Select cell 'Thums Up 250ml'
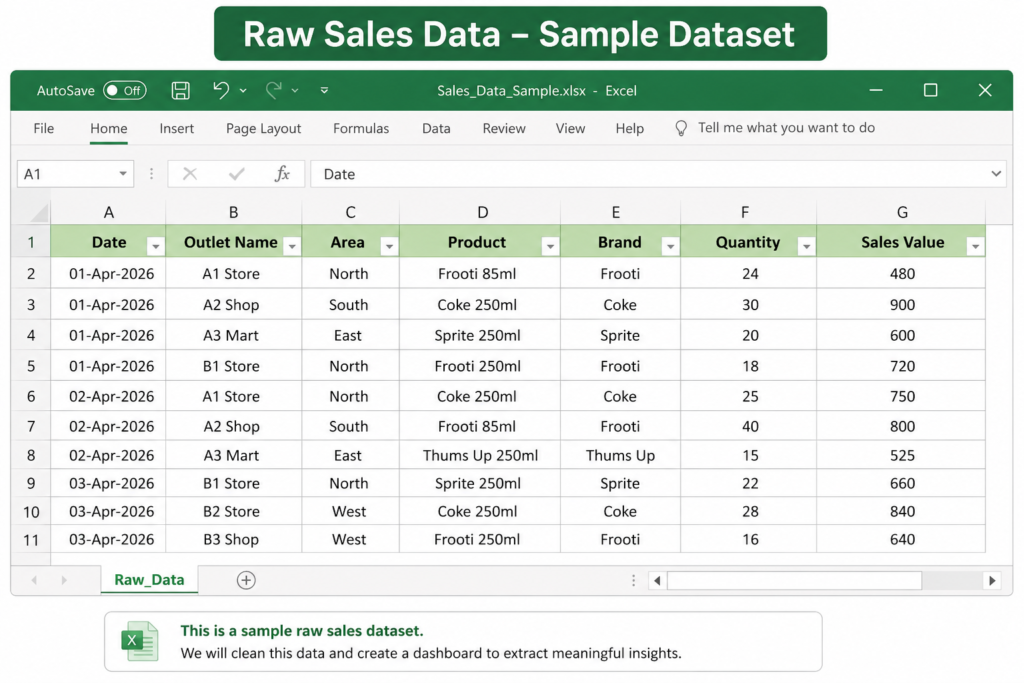The height and width of the screenshot is (683, 1024). click(480, 455)
